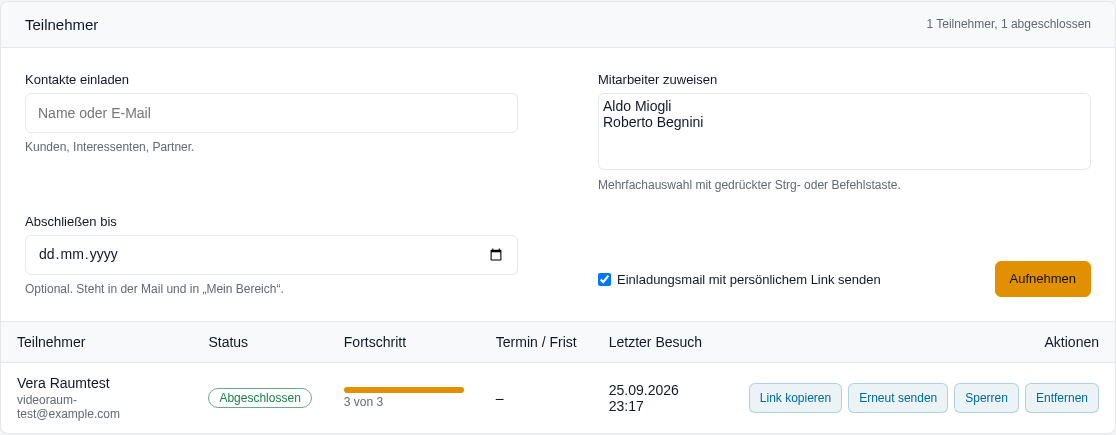Screen dimensions: 1116x435
Task: Click the Abschließen bis label
Action: (x=70, y=221)
